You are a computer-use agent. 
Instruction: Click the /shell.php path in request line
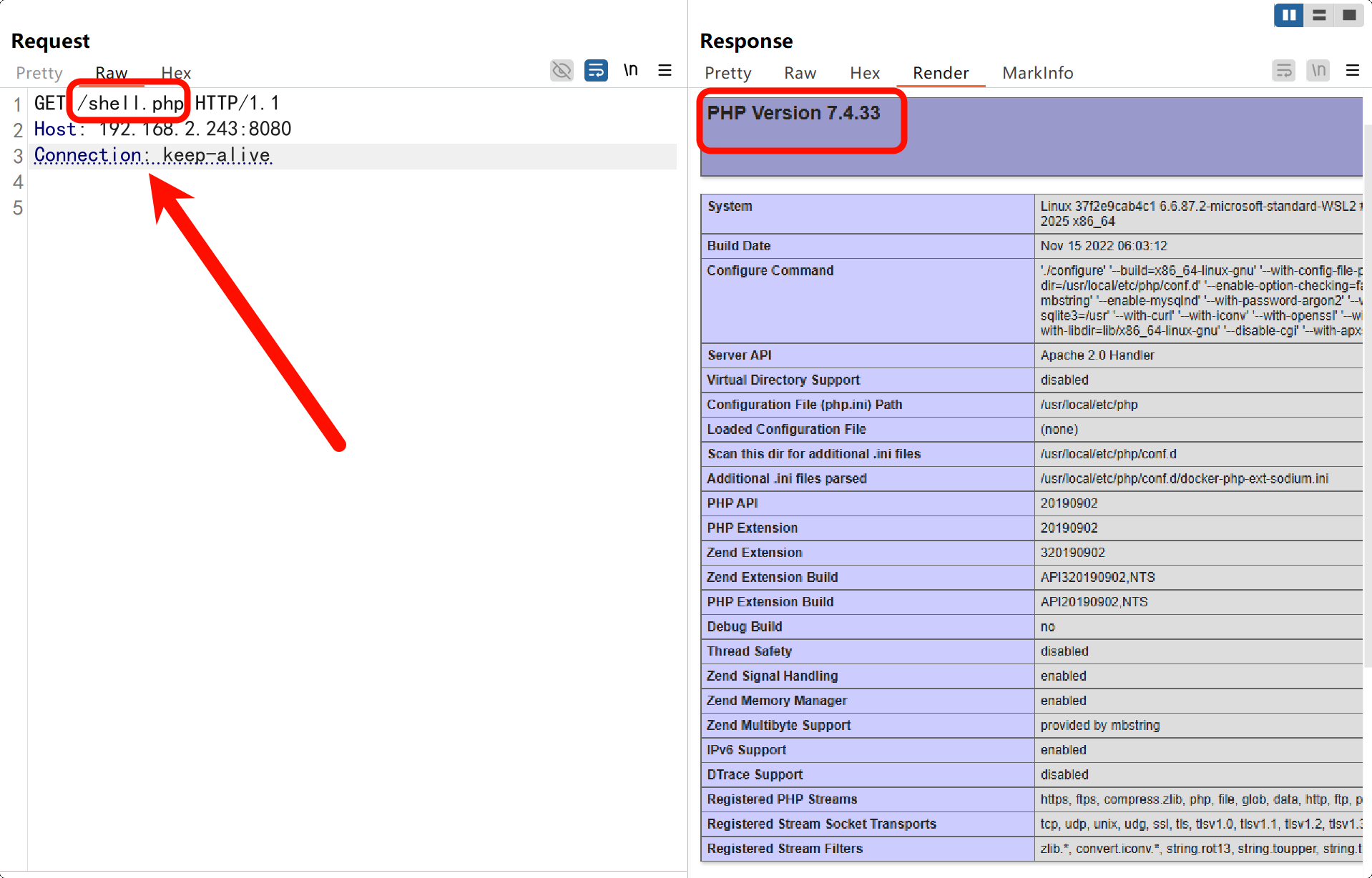(x=130, y=104)
